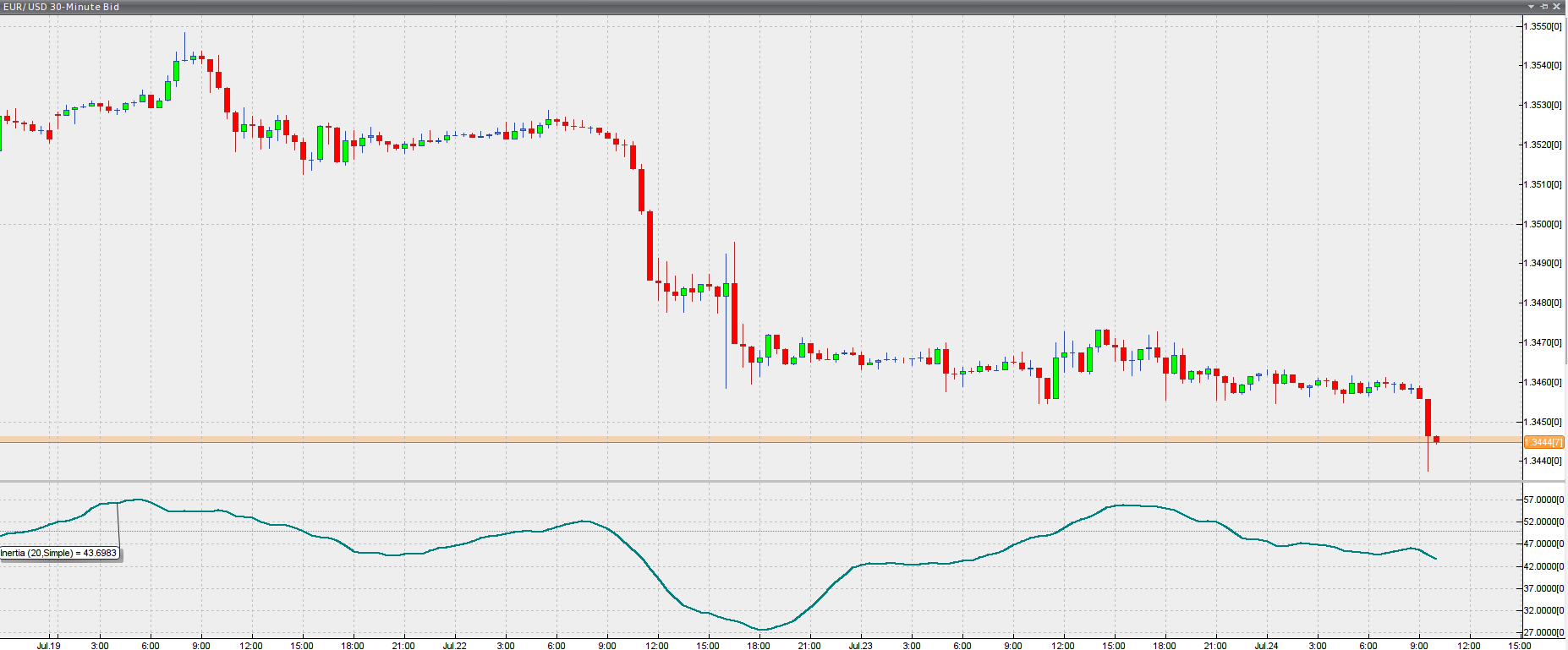The height and width of the screenshot is (650, 1568).
Task: Click the 27.0000 indicator axis label
Action: 1543,632
